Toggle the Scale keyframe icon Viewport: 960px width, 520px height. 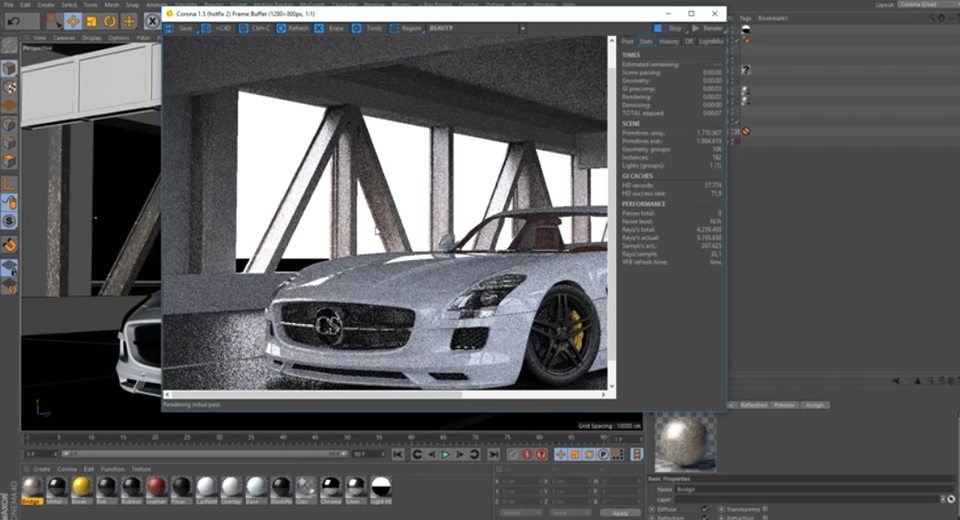575,454
